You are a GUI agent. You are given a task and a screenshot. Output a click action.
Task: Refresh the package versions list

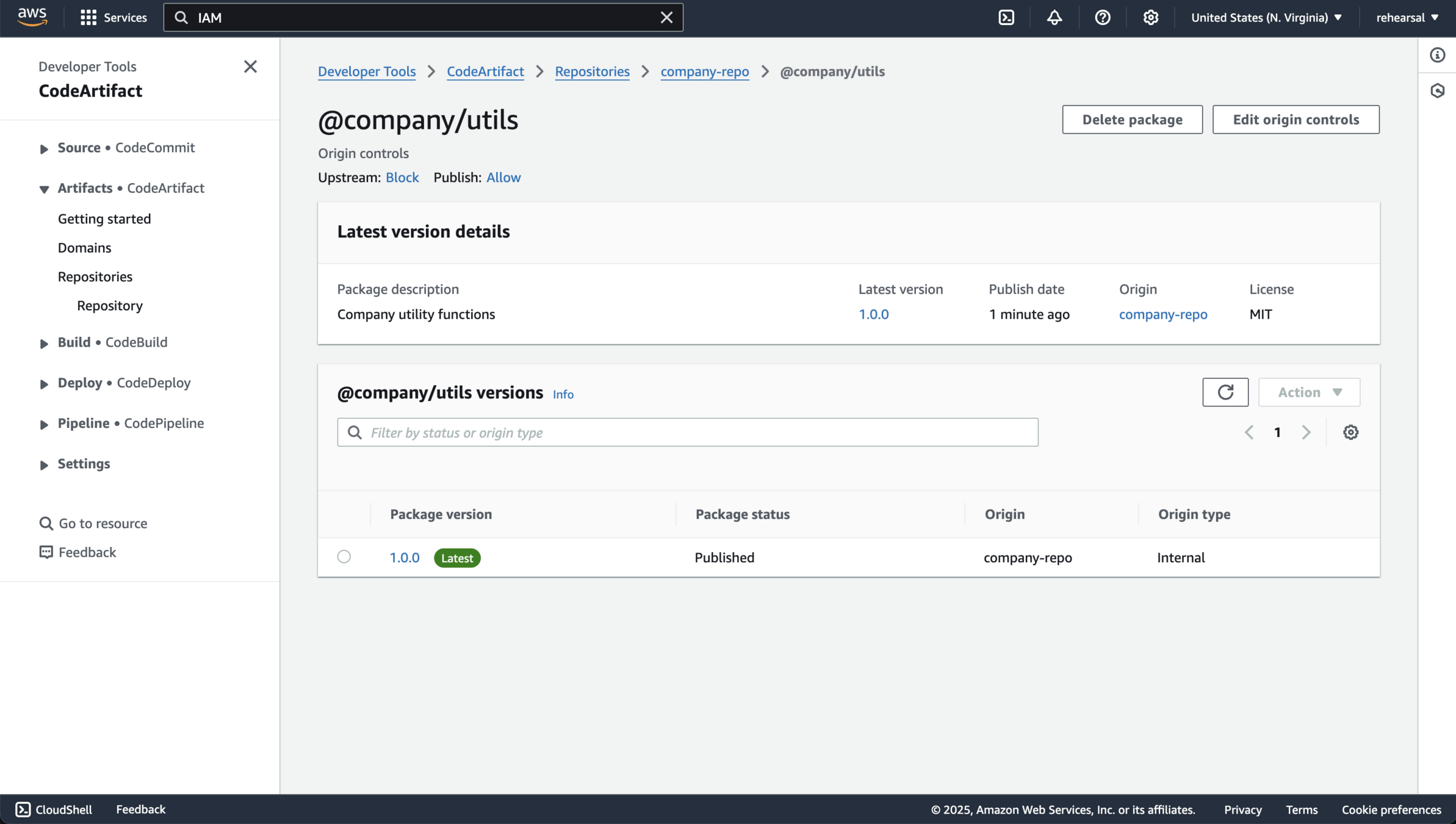click(x=1225, y=392)
